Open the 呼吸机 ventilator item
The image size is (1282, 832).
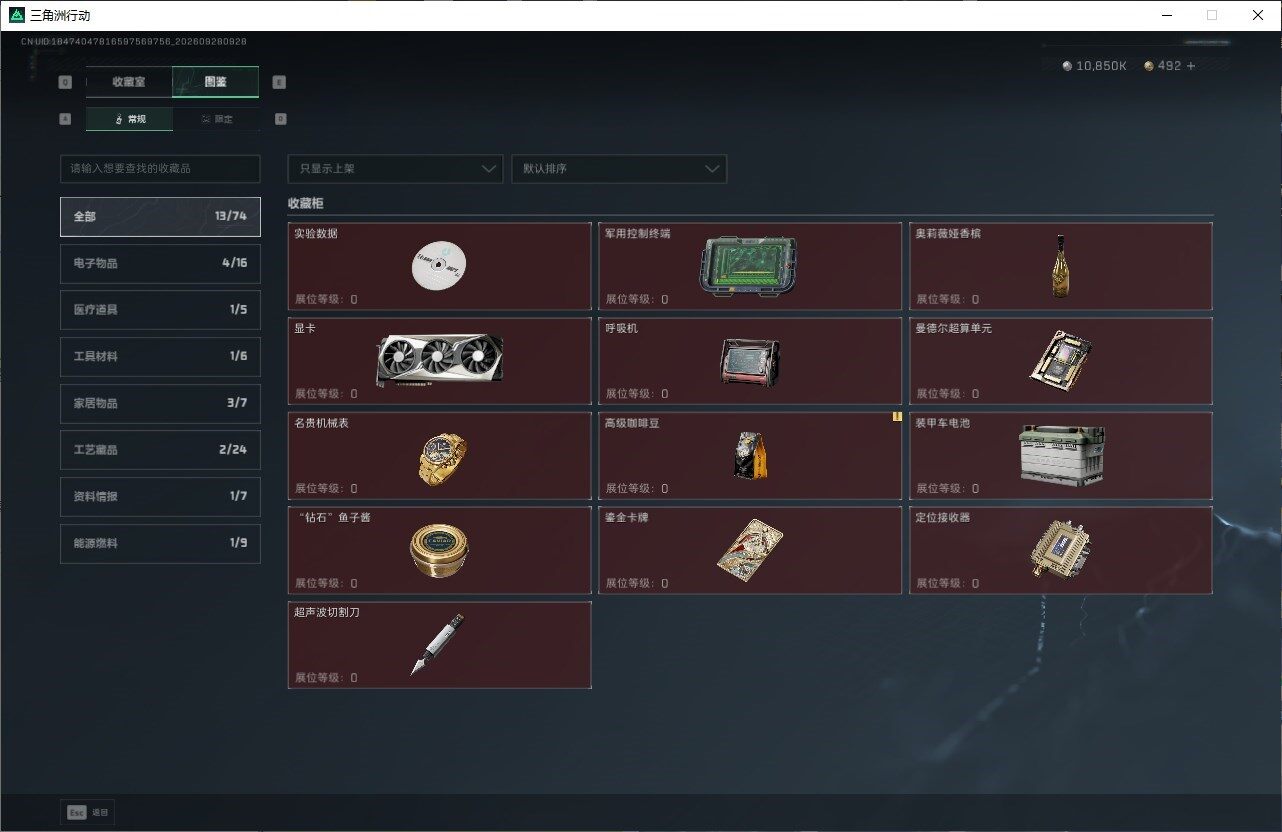750,361
